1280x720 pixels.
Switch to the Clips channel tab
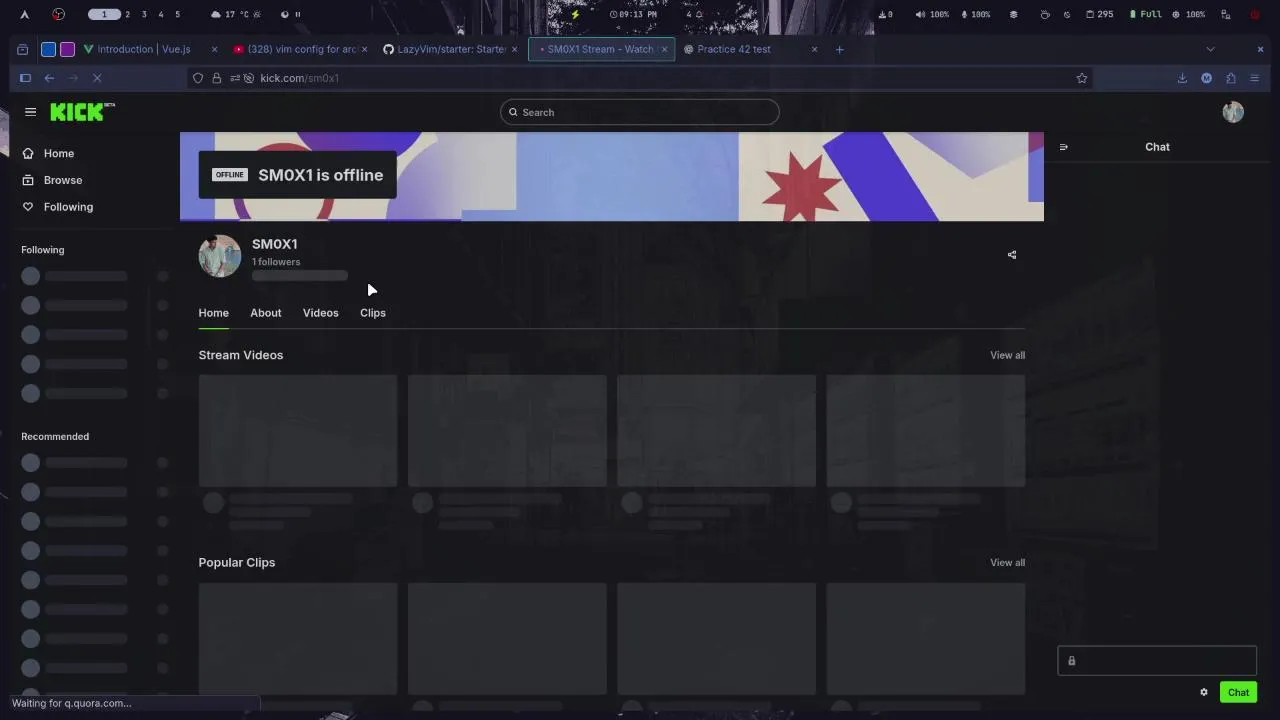click(373, 313)
